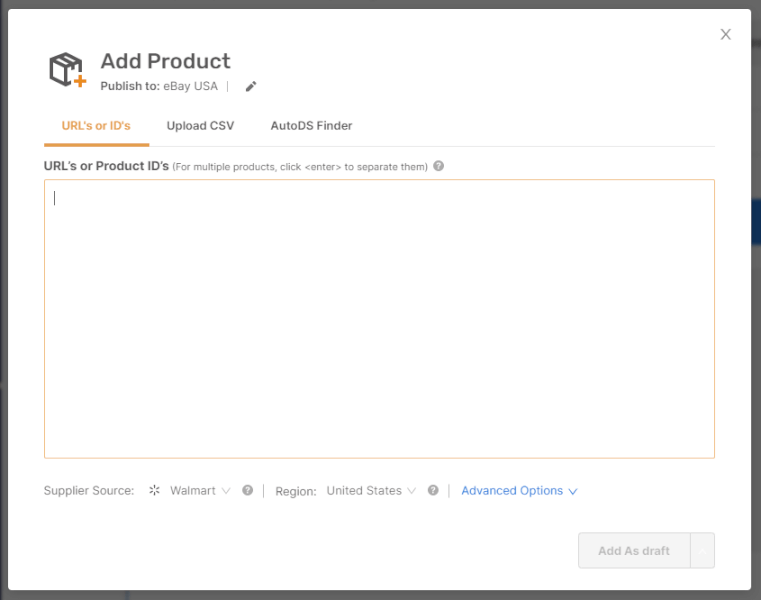The image size is (761, 600).
Task: Expand Advanced Options
Action: tap(519, 491)
